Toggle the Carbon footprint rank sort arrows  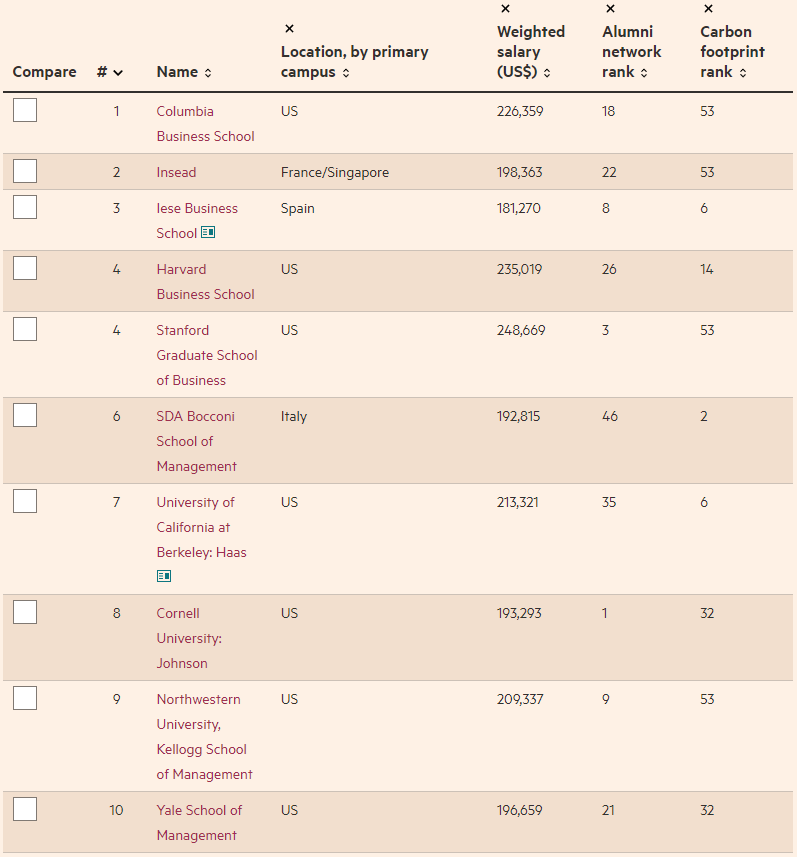743,73
